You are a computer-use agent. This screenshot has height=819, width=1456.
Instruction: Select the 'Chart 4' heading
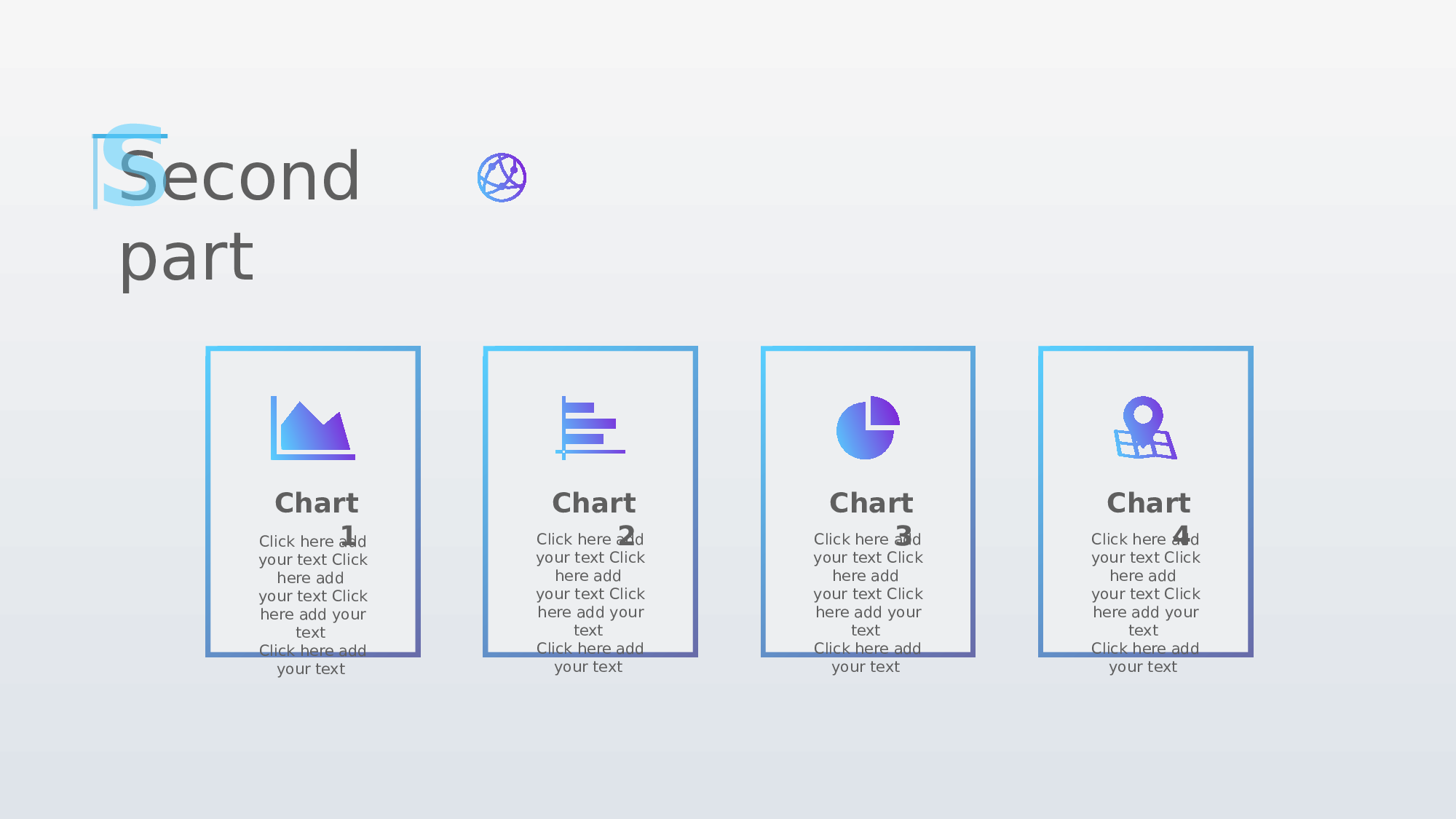pos(1150,519)
